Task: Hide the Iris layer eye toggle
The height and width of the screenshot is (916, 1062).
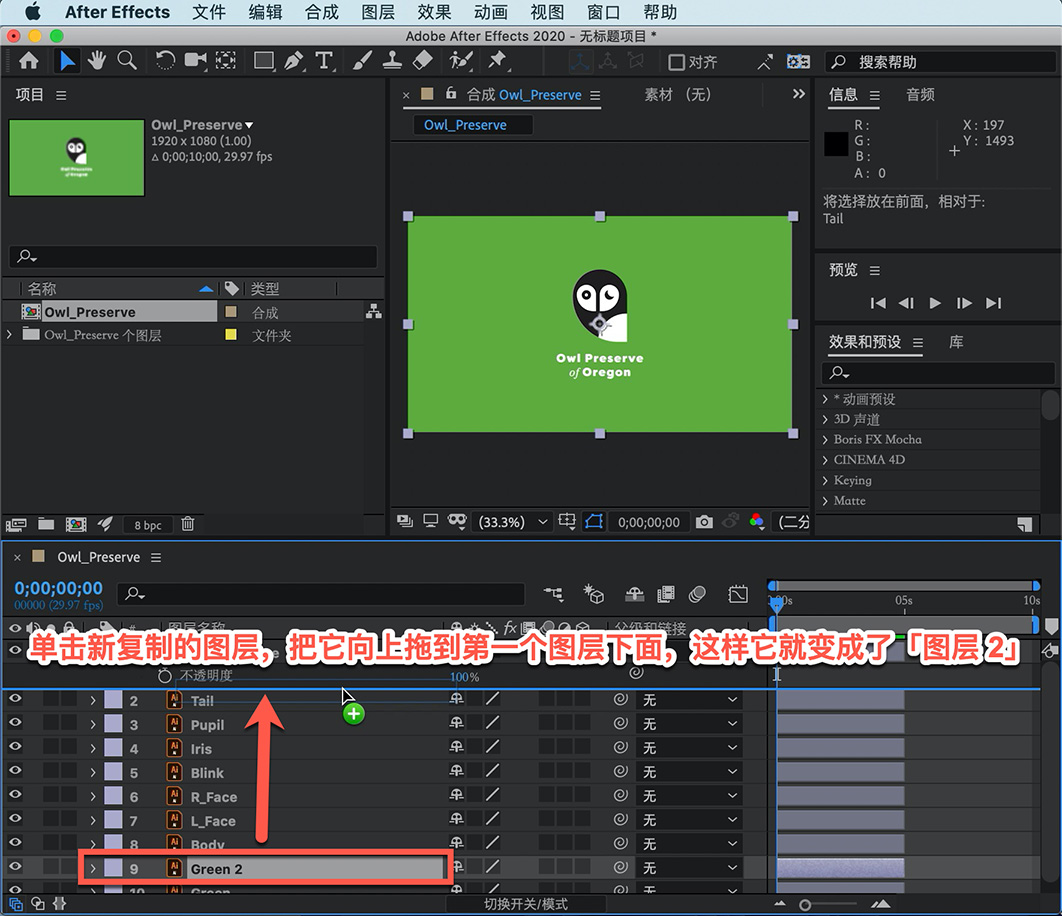Action: point(15,747)
